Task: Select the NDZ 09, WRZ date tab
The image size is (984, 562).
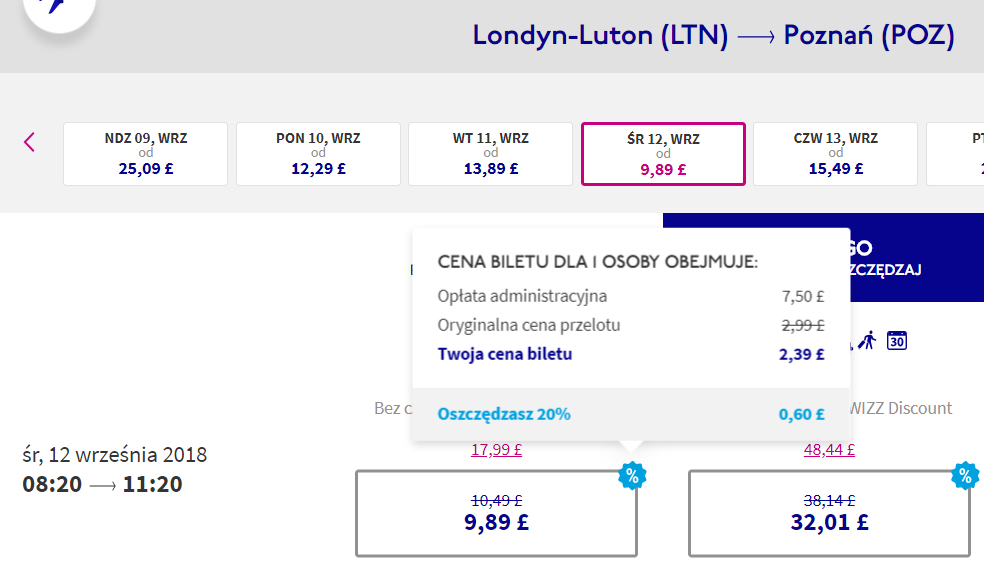Action: pos(146,154)
